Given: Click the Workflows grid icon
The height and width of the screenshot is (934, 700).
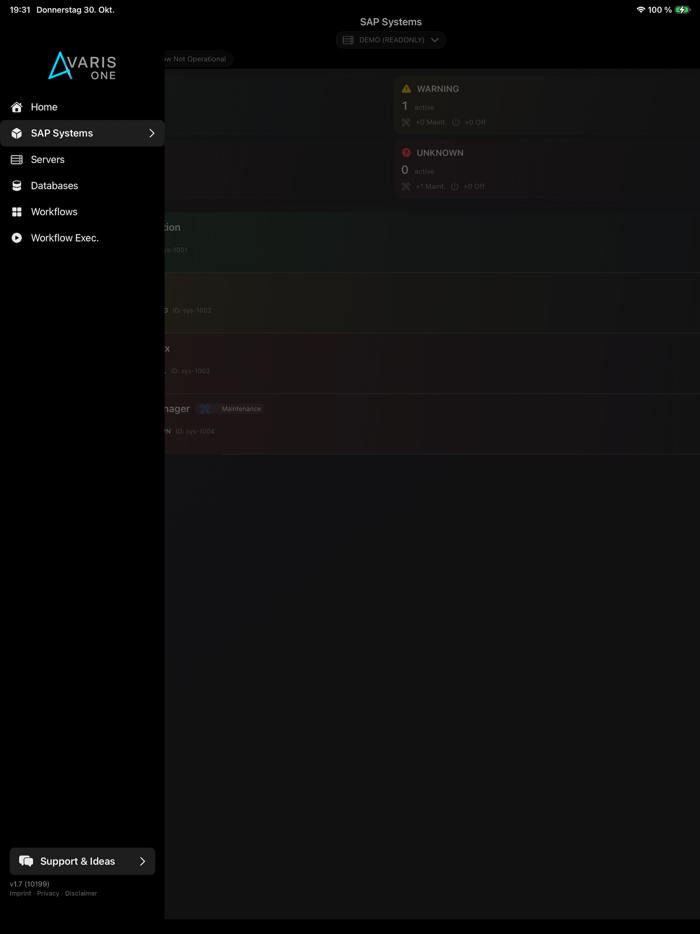Looking at the screenshot, I should [17, 212].
